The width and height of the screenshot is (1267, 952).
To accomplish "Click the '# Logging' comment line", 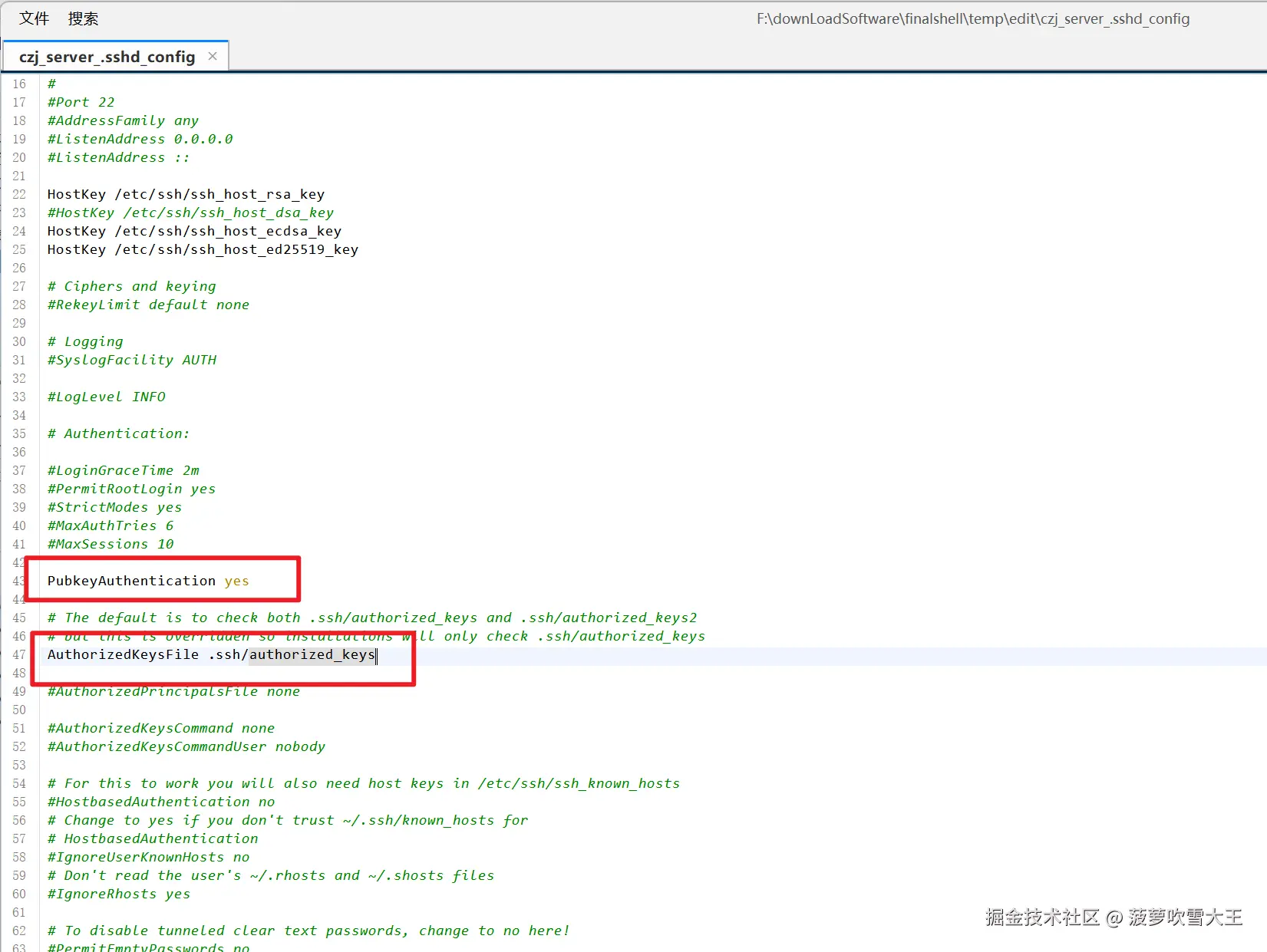I will tap(85, 341).
